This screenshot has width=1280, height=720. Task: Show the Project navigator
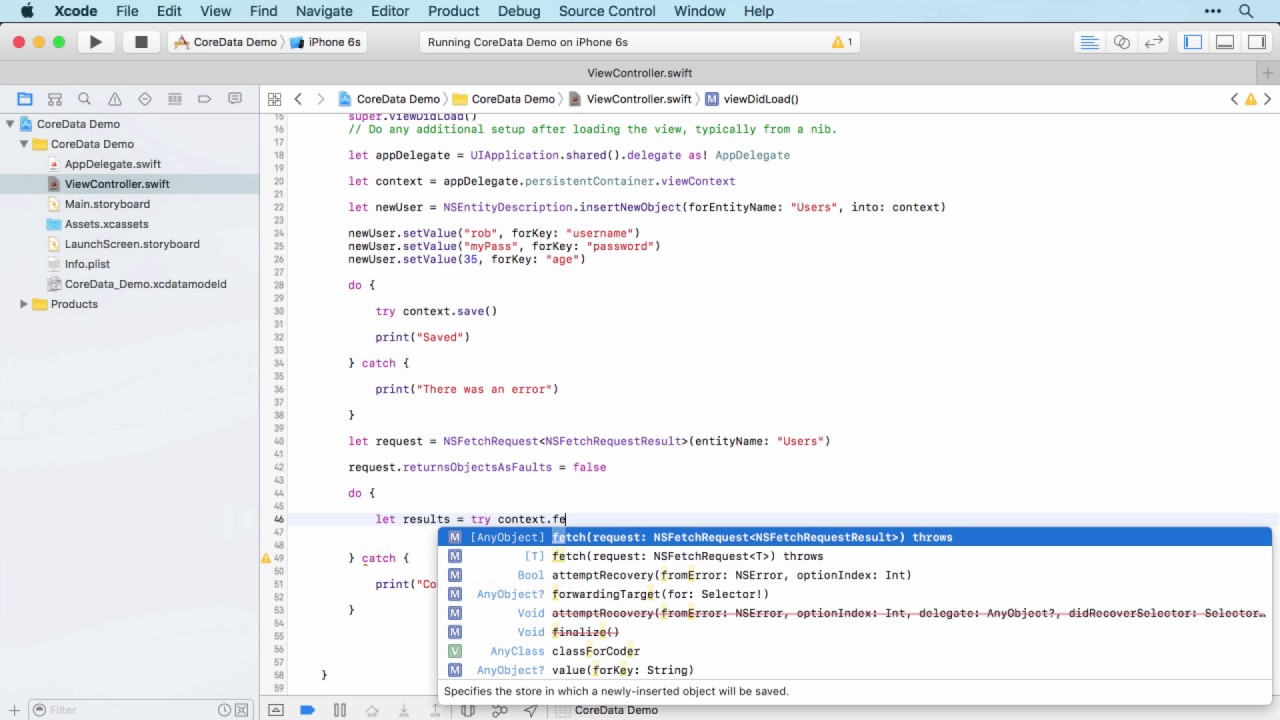25,99
